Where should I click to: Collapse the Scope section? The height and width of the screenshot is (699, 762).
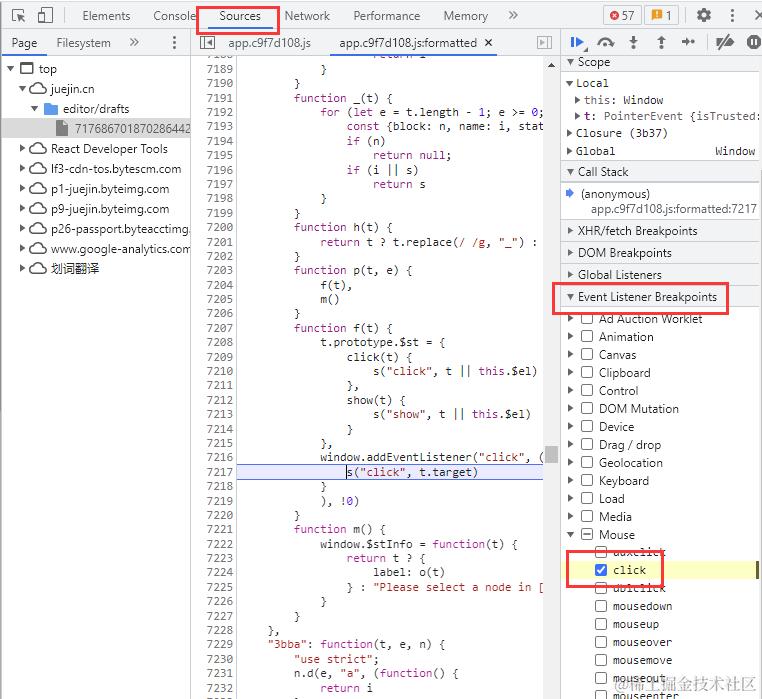[x=571, y=62]
